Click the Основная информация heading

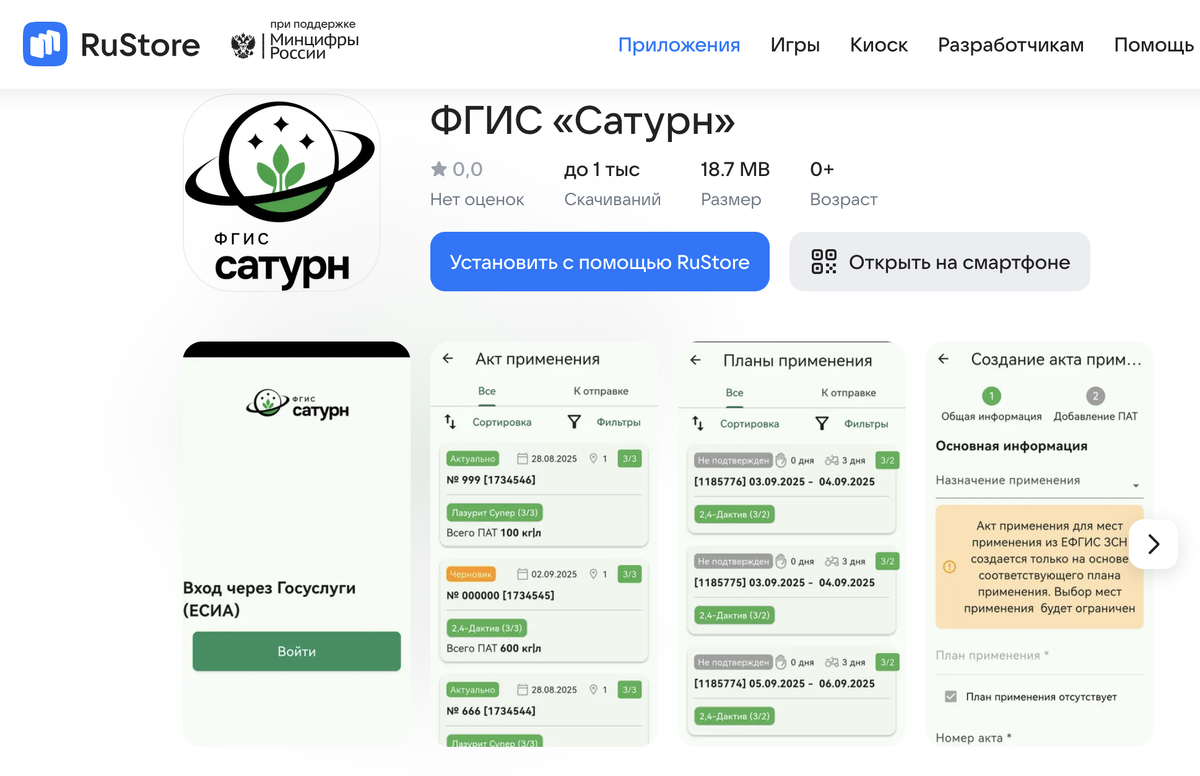click(x=1011, y=446)
